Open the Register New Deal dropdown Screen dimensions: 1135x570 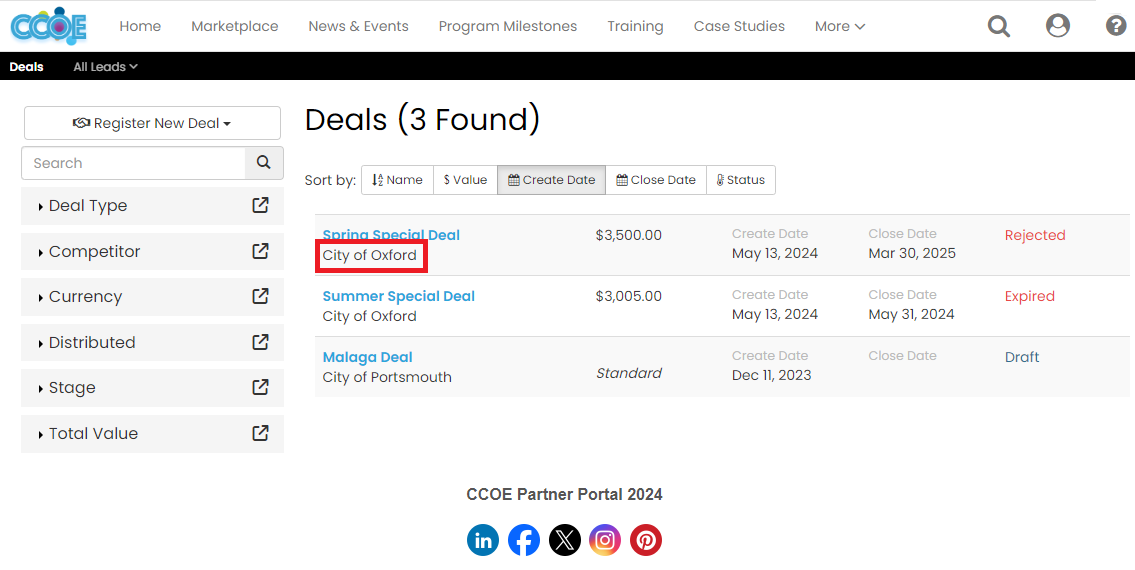pos(152,123)
